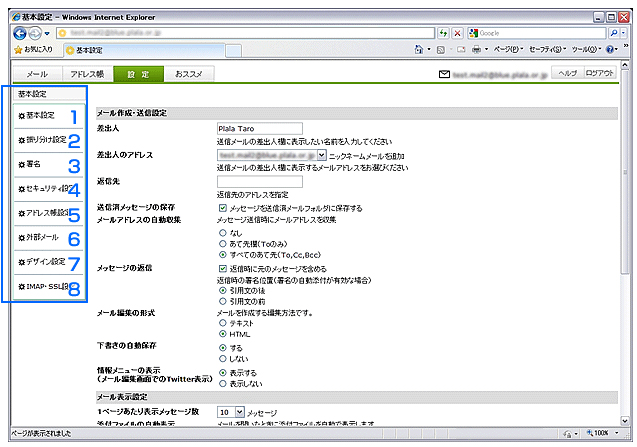Image resolution: width=637 pixels, height=447 pixels.
Task: Click the search magnifier icon in Google box
Action: pyautogui.click(x=613, y=33)
